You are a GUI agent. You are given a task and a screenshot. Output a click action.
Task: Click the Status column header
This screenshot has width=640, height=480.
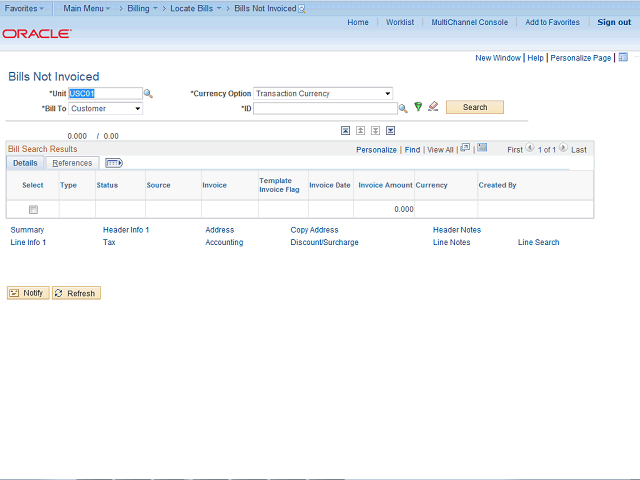pos(107,185)
